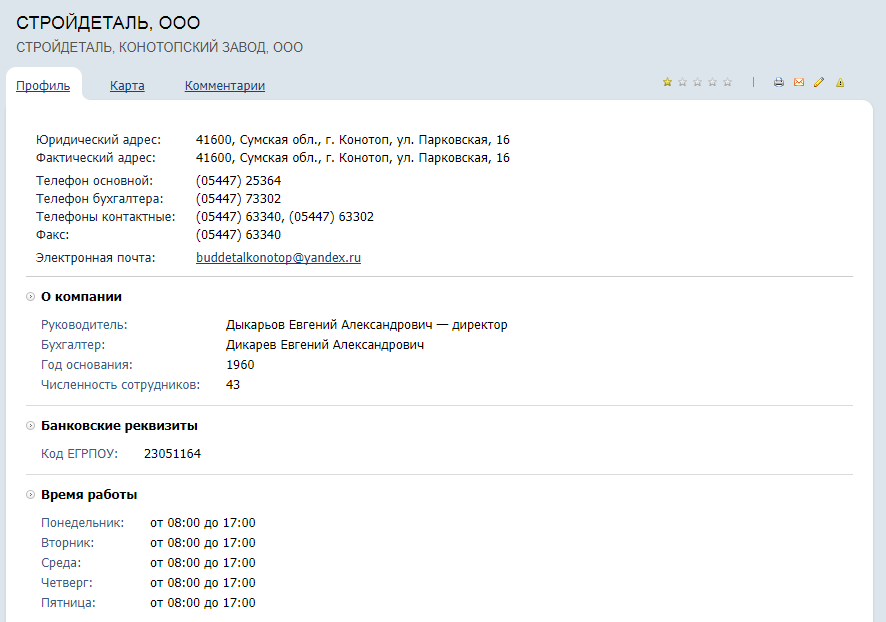Collapse the Банковские реквизиты section

(x=31, y=426)
